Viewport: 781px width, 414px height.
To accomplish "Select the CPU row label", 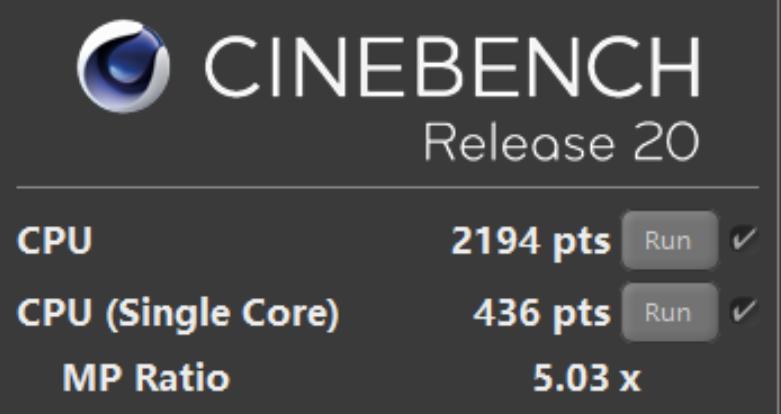I will point(55,241).
